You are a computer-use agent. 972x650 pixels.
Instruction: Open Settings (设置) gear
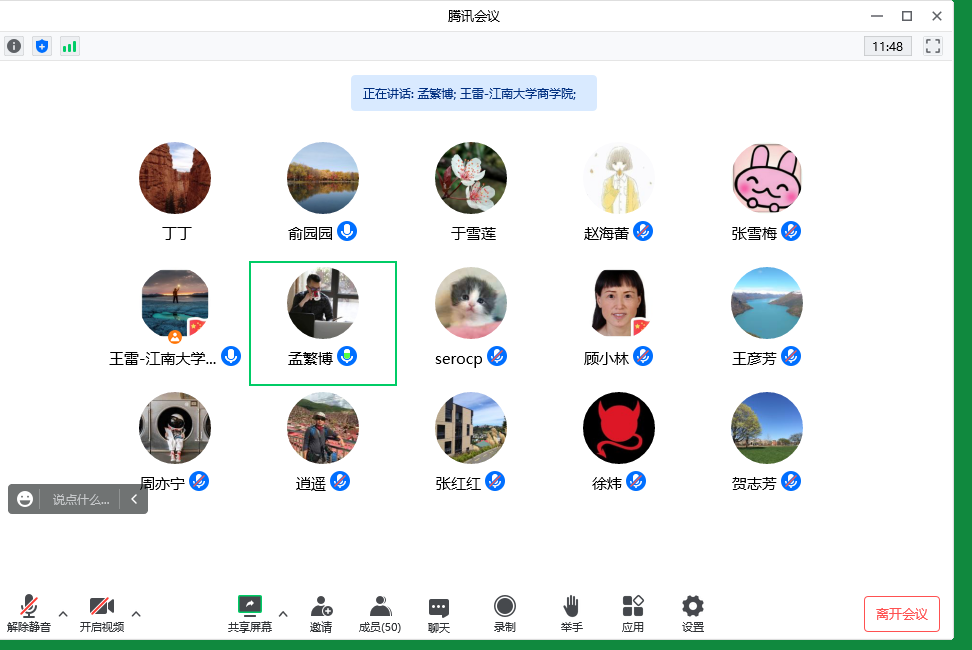(x=693, y=613)
